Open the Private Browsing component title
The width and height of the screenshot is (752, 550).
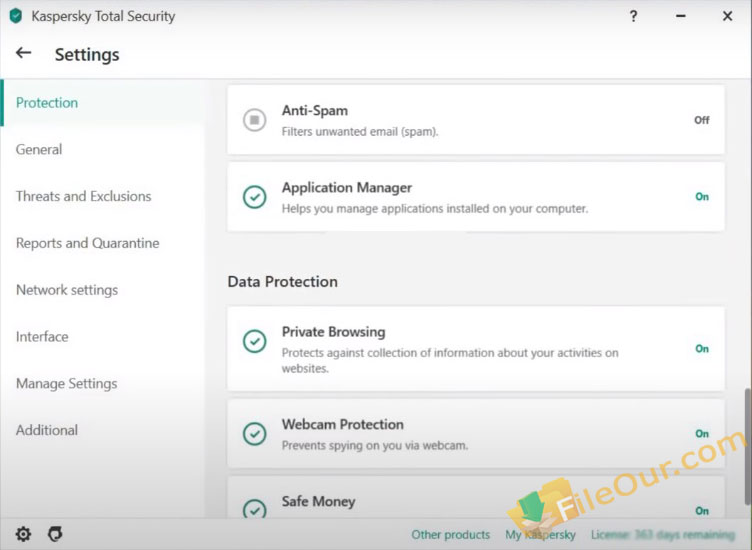click(x=333, y=332)
